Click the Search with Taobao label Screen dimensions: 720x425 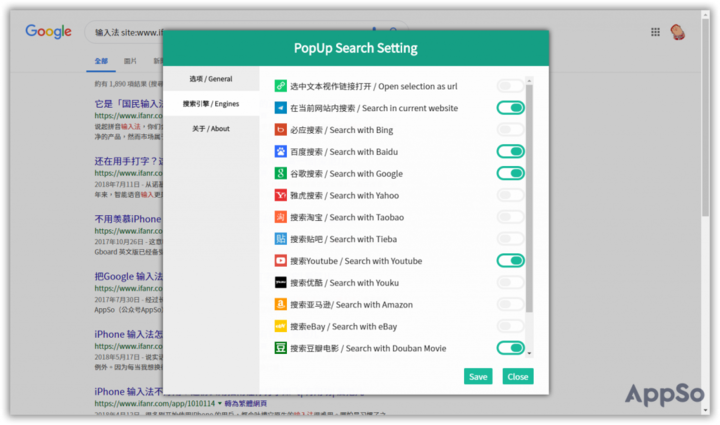347,218
